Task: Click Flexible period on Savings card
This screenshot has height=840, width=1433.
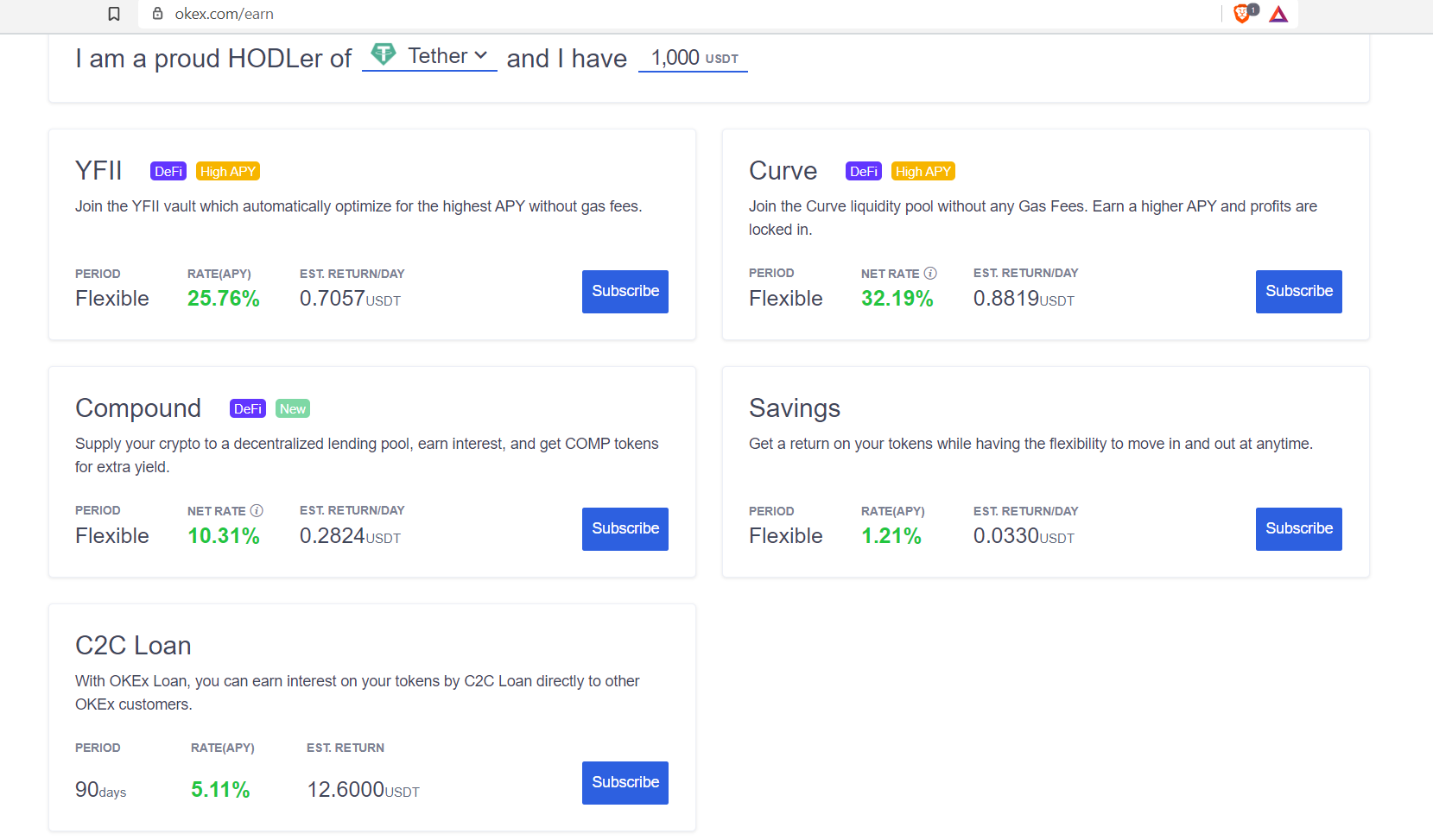Action: pos(786,536)
